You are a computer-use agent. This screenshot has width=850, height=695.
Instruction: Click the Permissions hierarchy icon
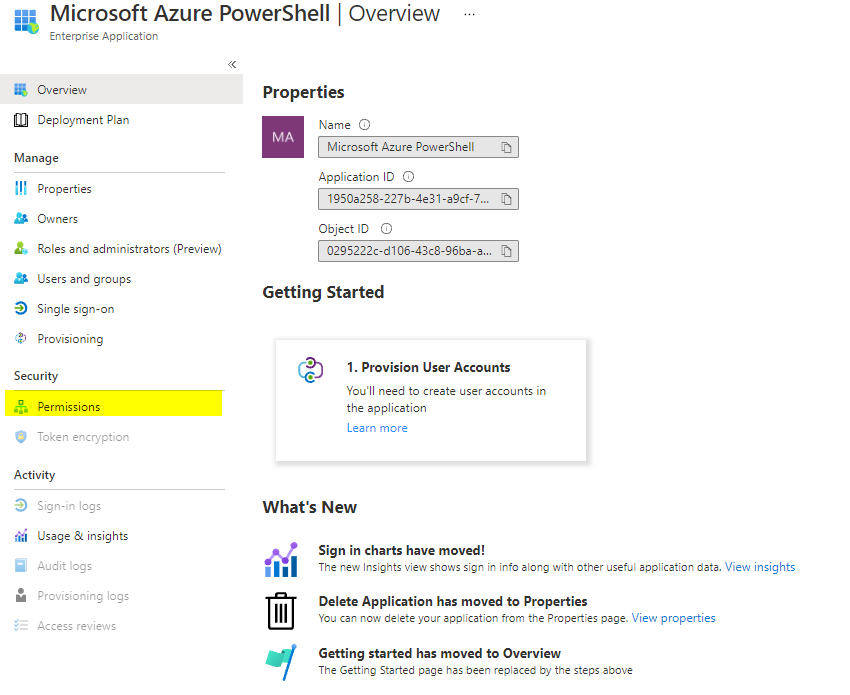pyautogui.click(x=21, y=407)
